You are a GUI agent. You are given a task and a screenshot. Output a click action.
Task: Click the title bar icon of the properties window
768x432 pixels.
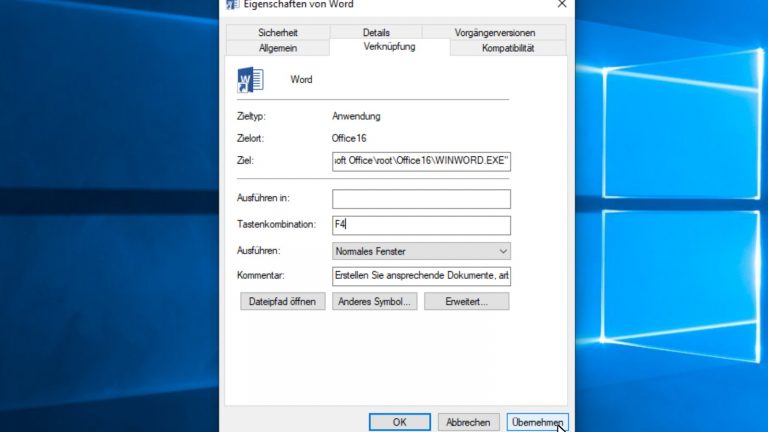tap(232, 5)
